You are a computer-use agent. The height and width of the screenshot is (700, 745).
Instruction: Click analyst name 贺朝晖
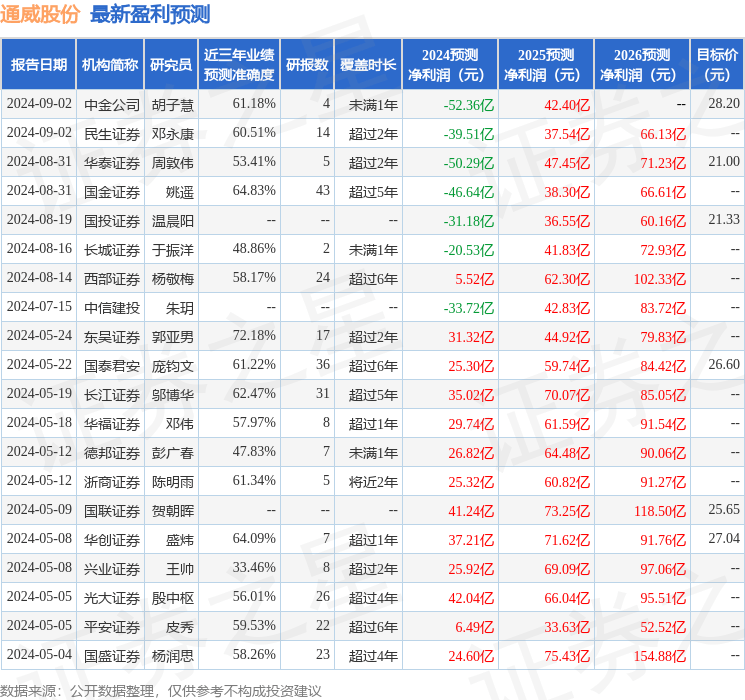(172, 510)
